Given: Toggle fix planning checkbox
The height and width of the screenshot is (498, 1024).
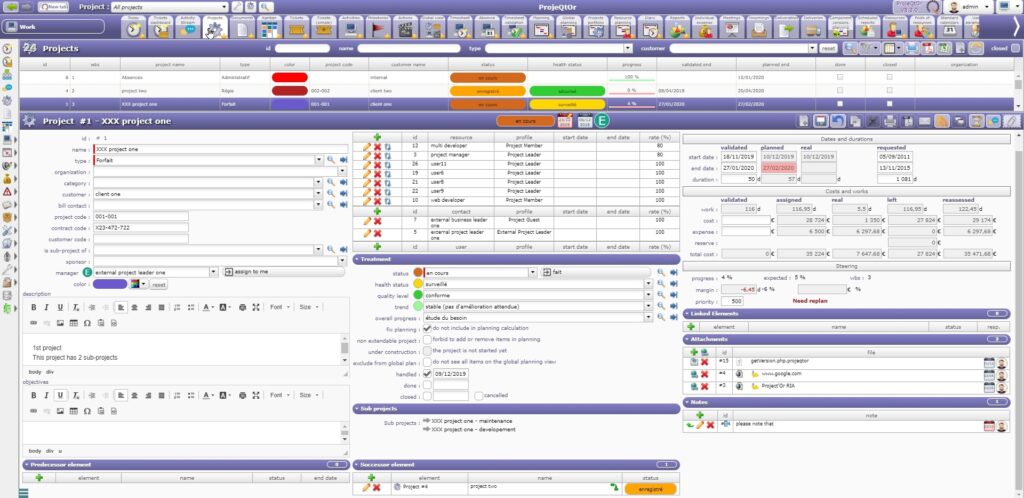Looking at the screenshot, I should [x=427, y=328].
